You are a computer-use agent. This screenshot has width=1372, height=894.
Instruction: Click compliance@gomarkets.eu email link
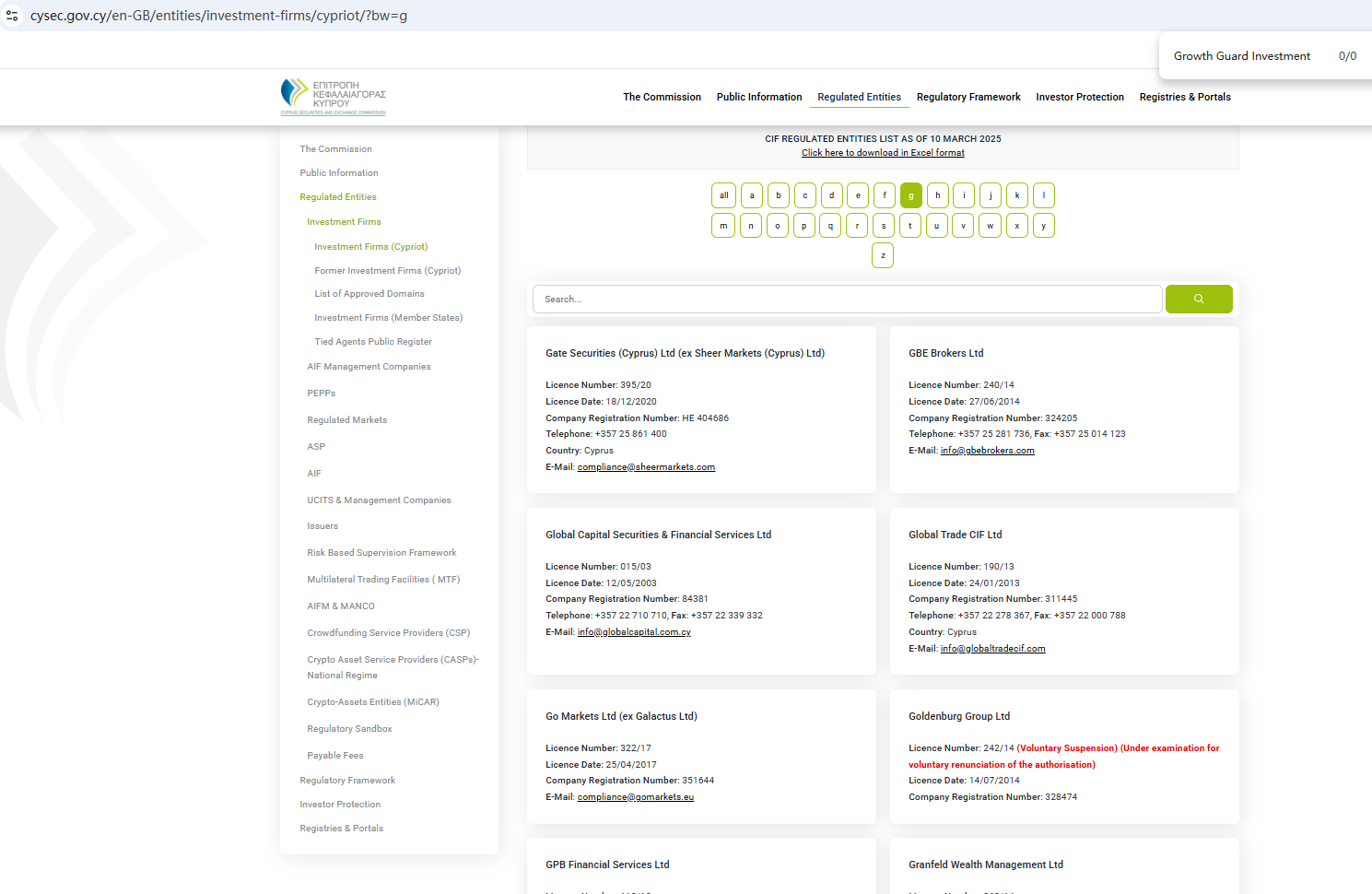635,797
